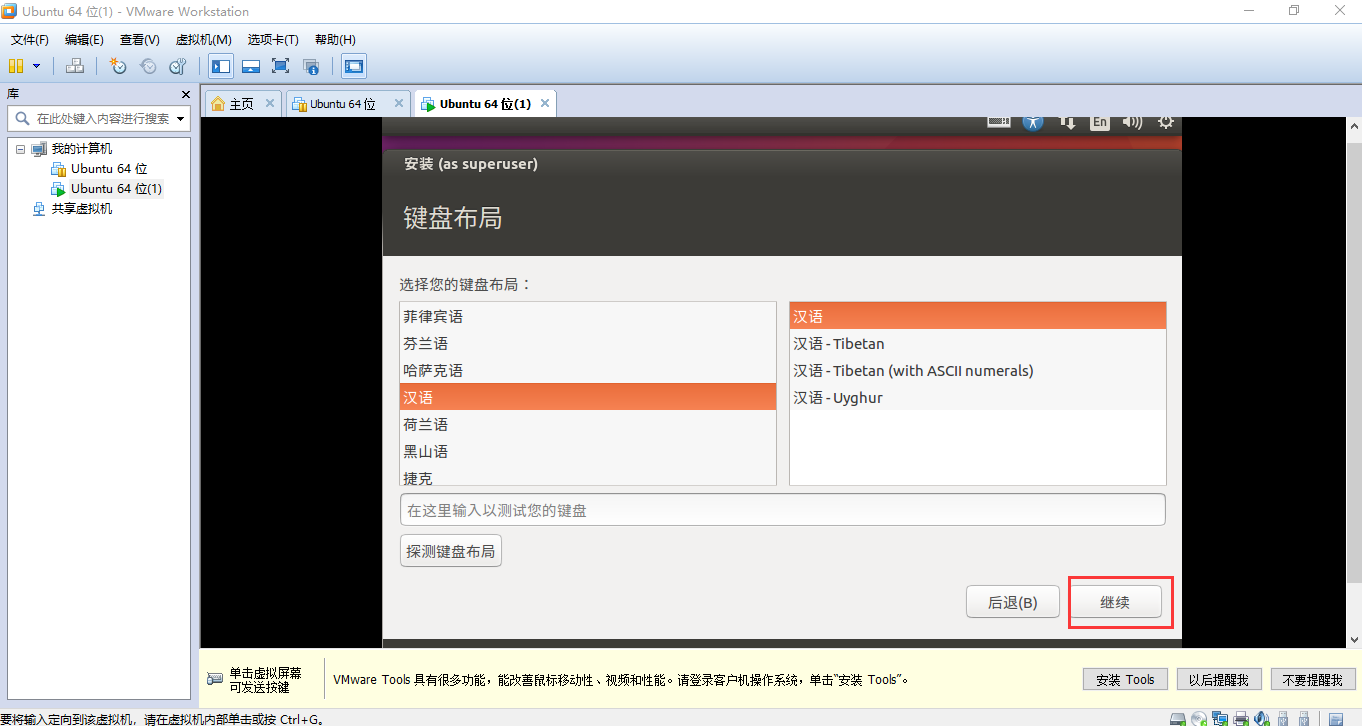Click the 以后提醒我 button
The height and width of the screenshot is (726, 1362).
[x=1219, y=680]
